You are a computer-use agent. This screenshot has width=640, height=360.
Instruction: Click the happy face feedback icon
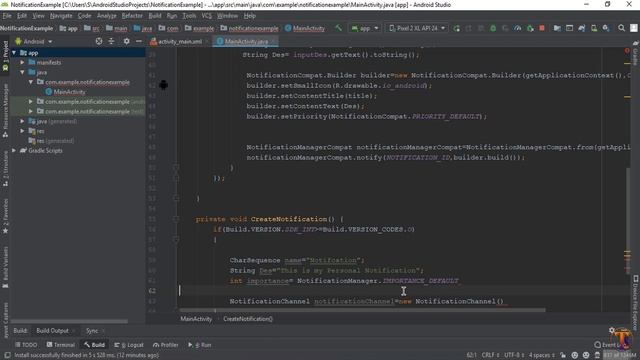[x=575, y=355]
